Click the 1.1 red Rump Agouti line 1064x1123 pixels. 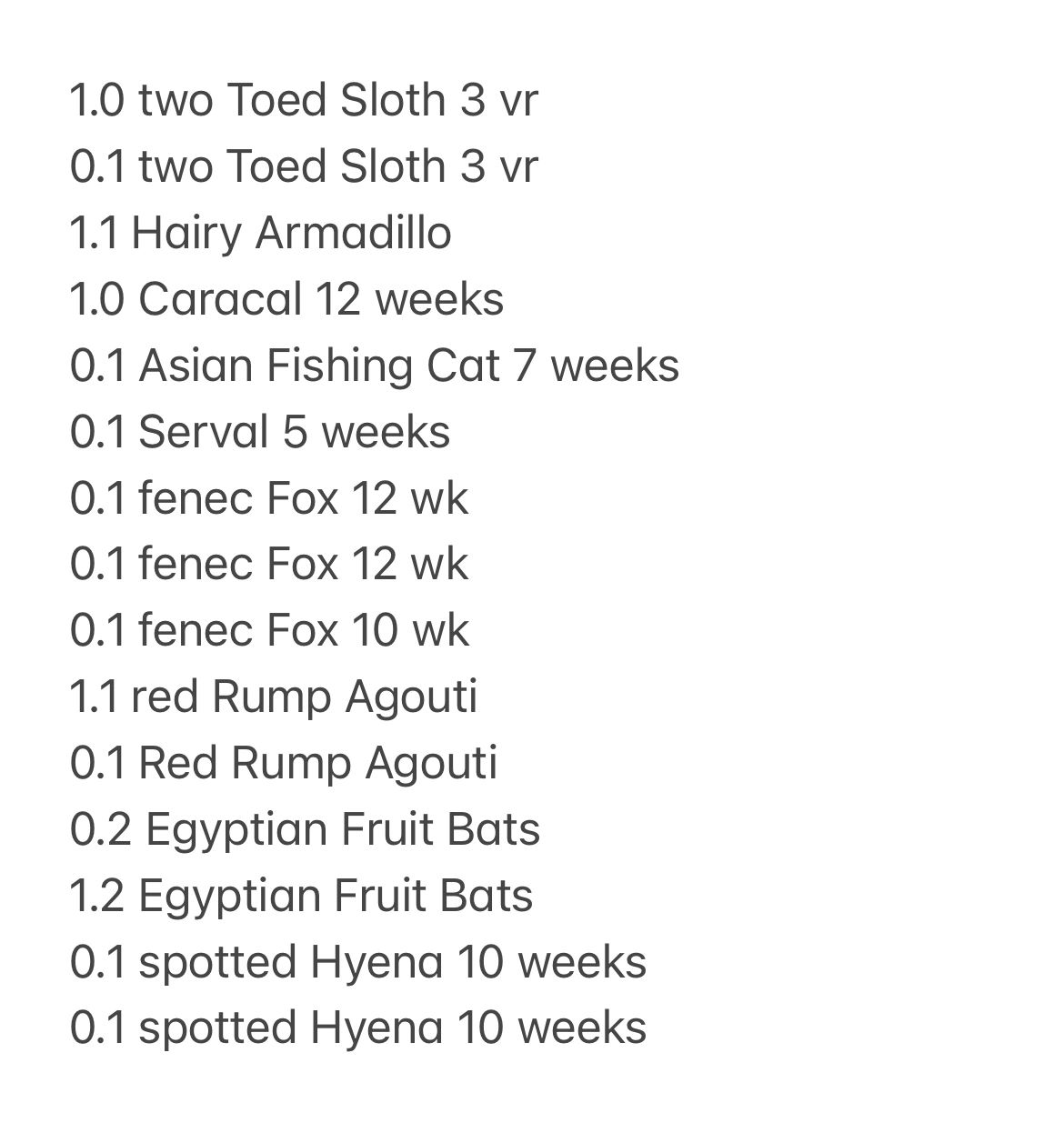click(273, 697)
